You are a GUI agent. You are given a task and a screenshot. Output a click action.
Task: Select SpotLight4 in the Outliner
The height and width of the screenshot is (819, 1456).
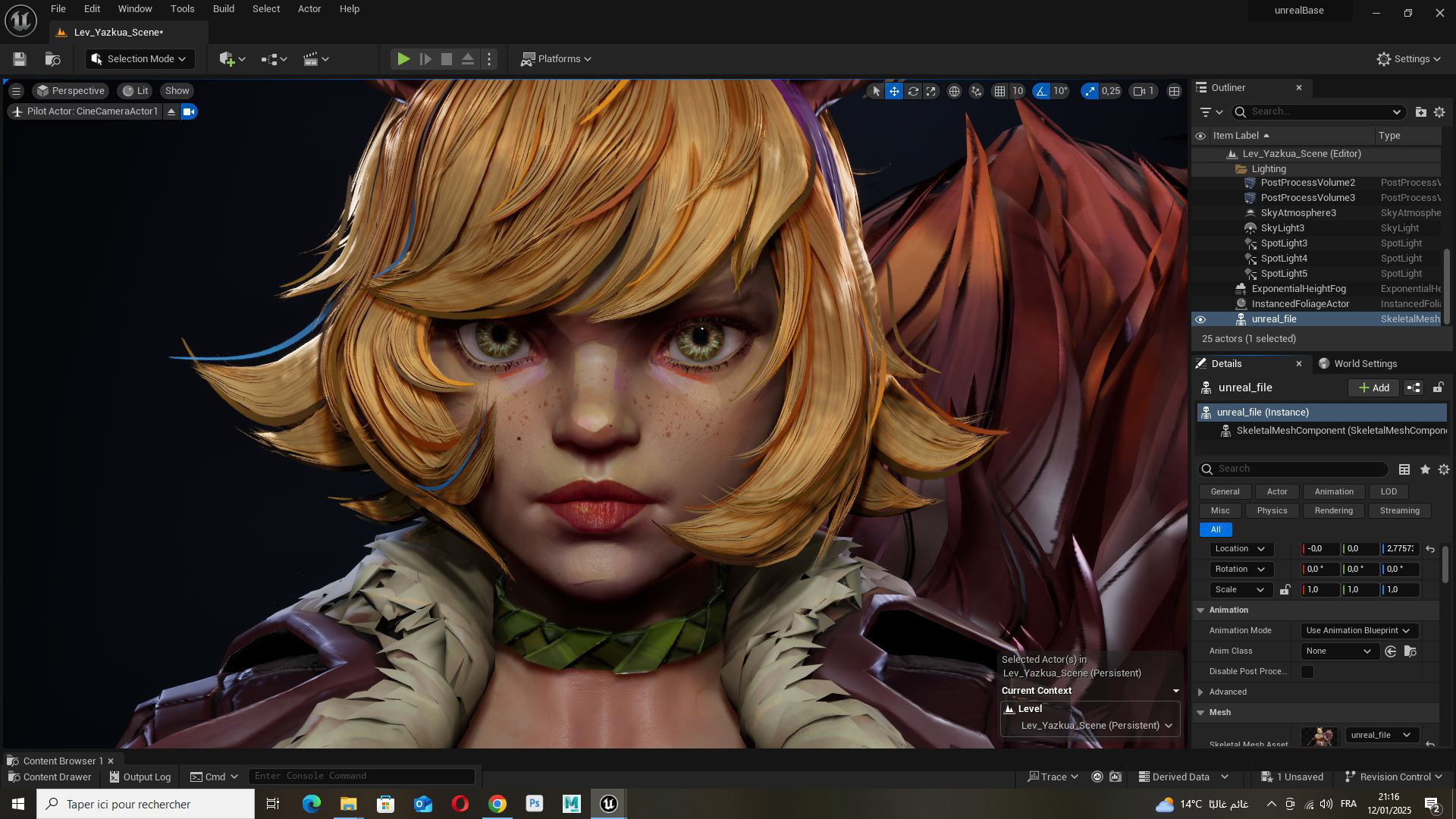1284,259
